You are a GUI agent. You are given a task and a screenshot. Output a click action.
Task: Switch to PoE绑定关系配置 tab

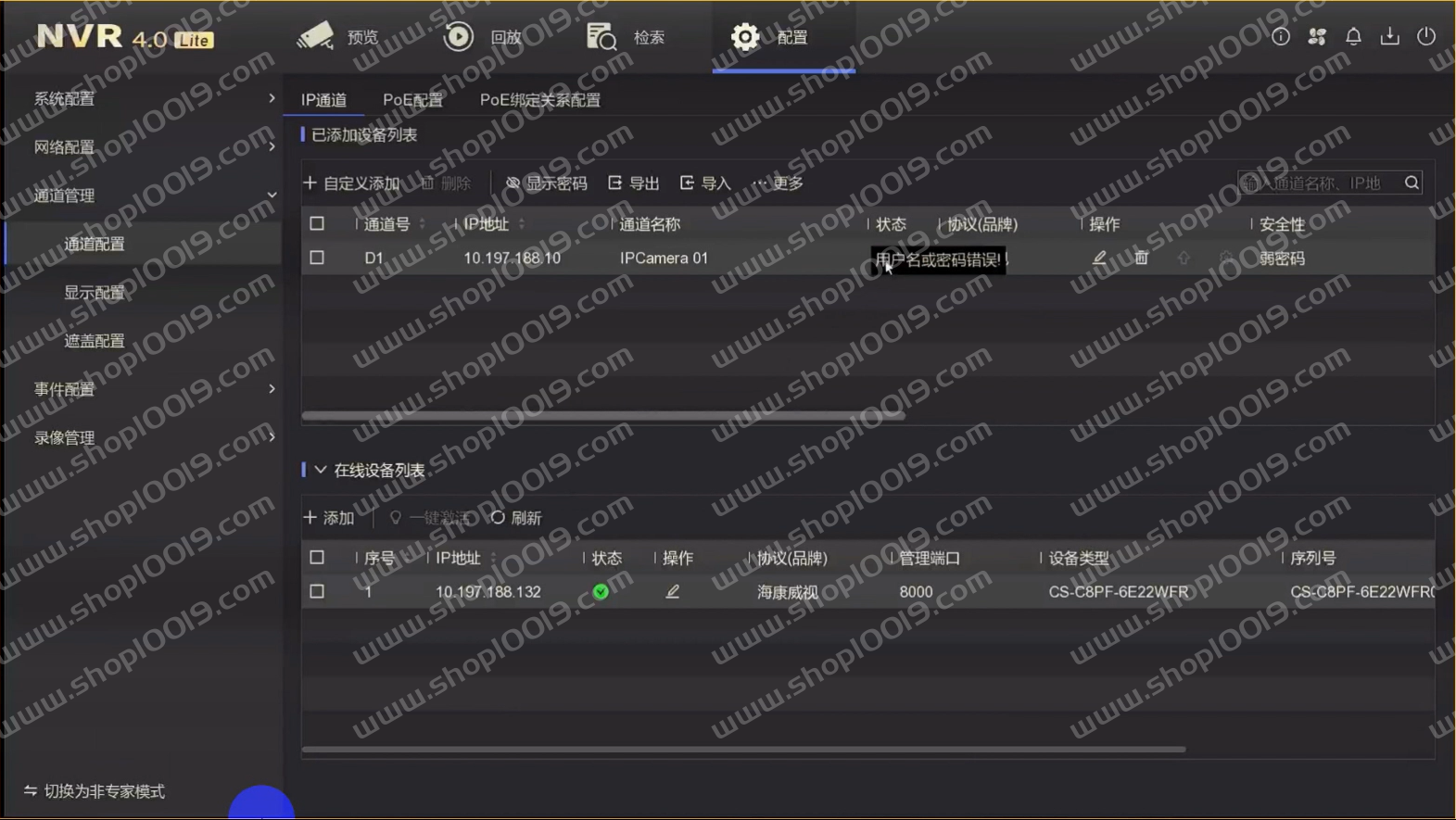click(x=540, y=100)
